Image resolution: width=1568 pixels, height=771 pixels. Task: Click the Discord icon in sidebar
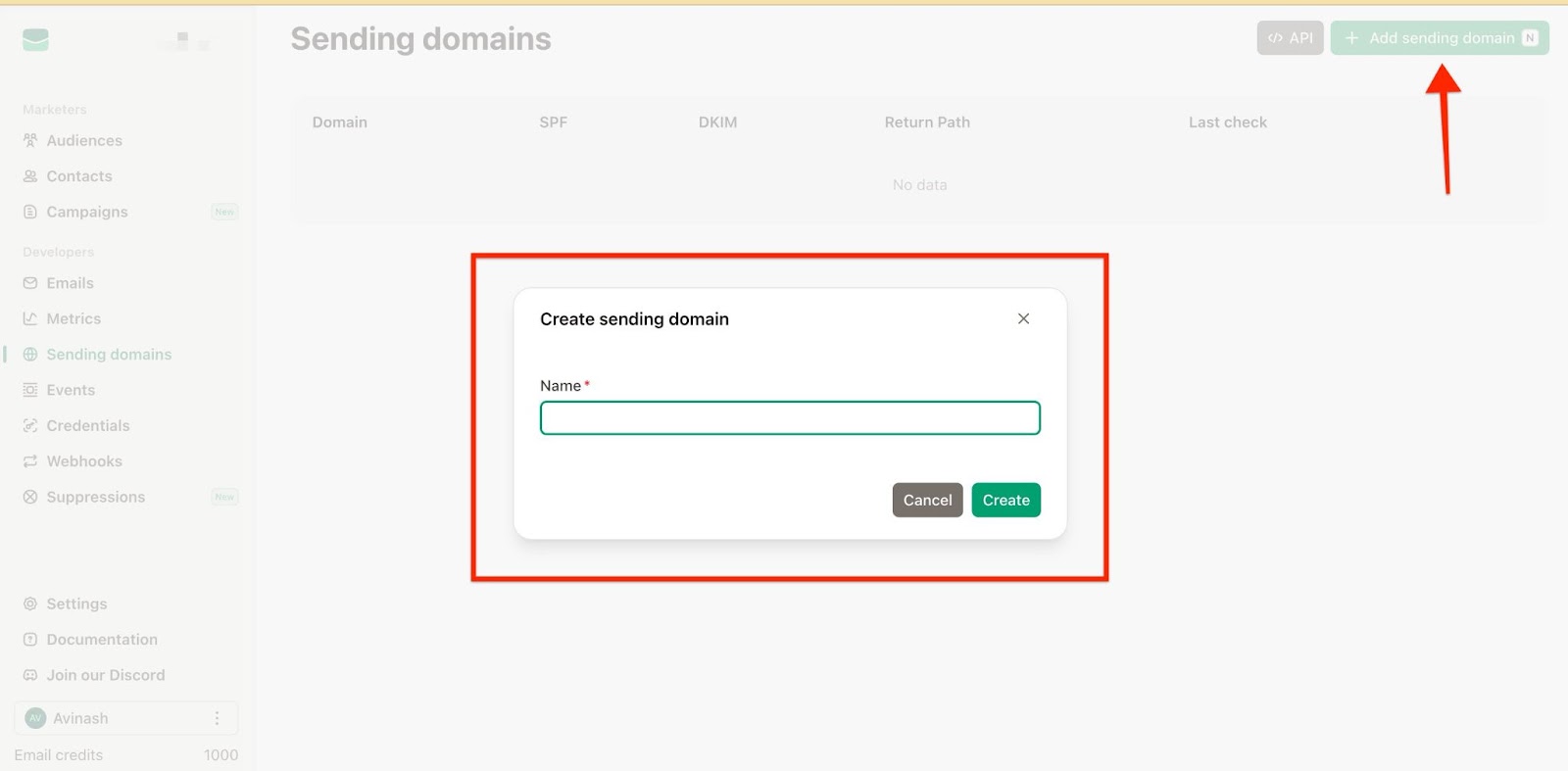click(x=30, y=675)
